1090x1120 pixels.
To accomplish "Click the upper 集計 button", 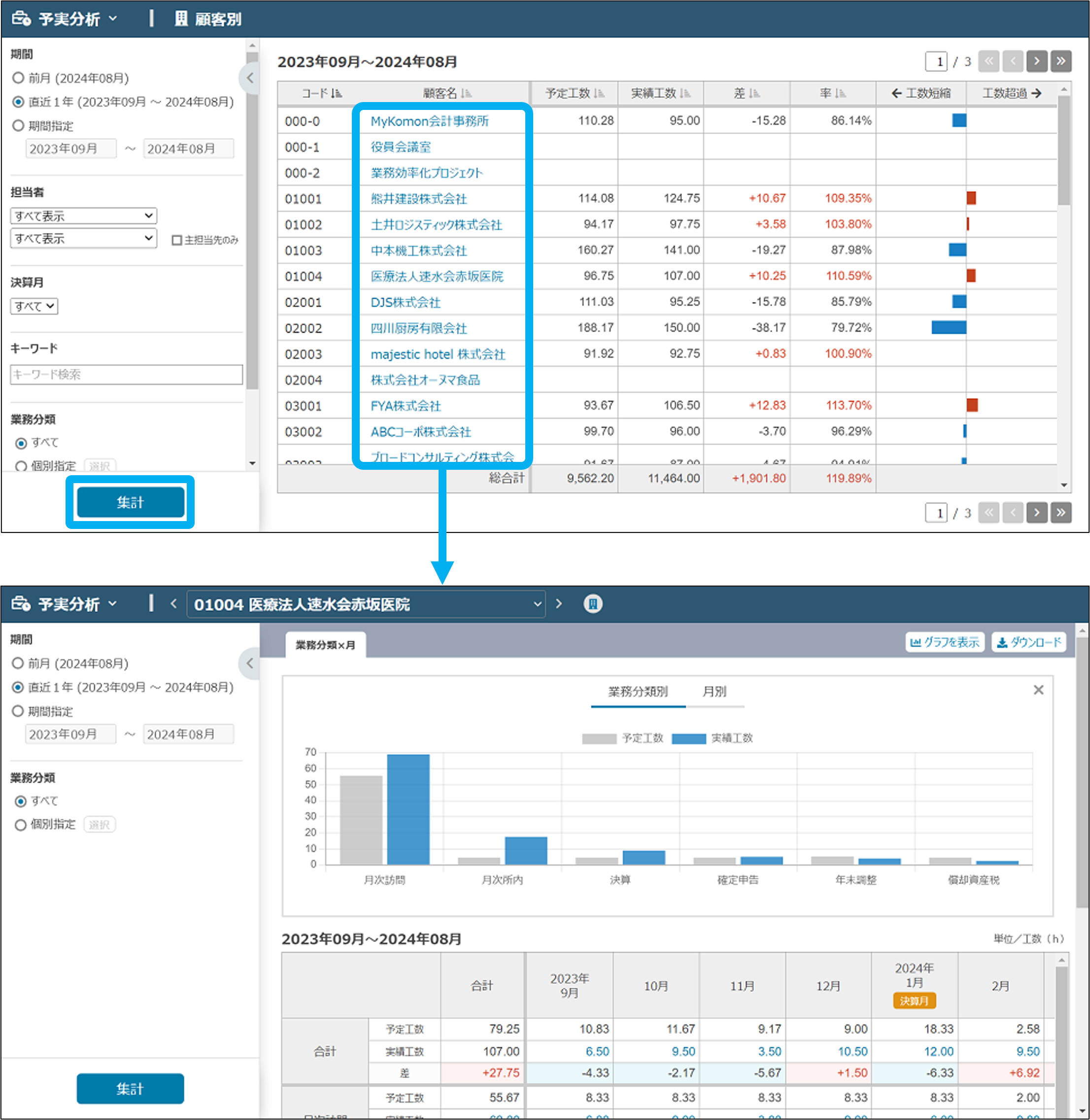I will click(131, 502).
